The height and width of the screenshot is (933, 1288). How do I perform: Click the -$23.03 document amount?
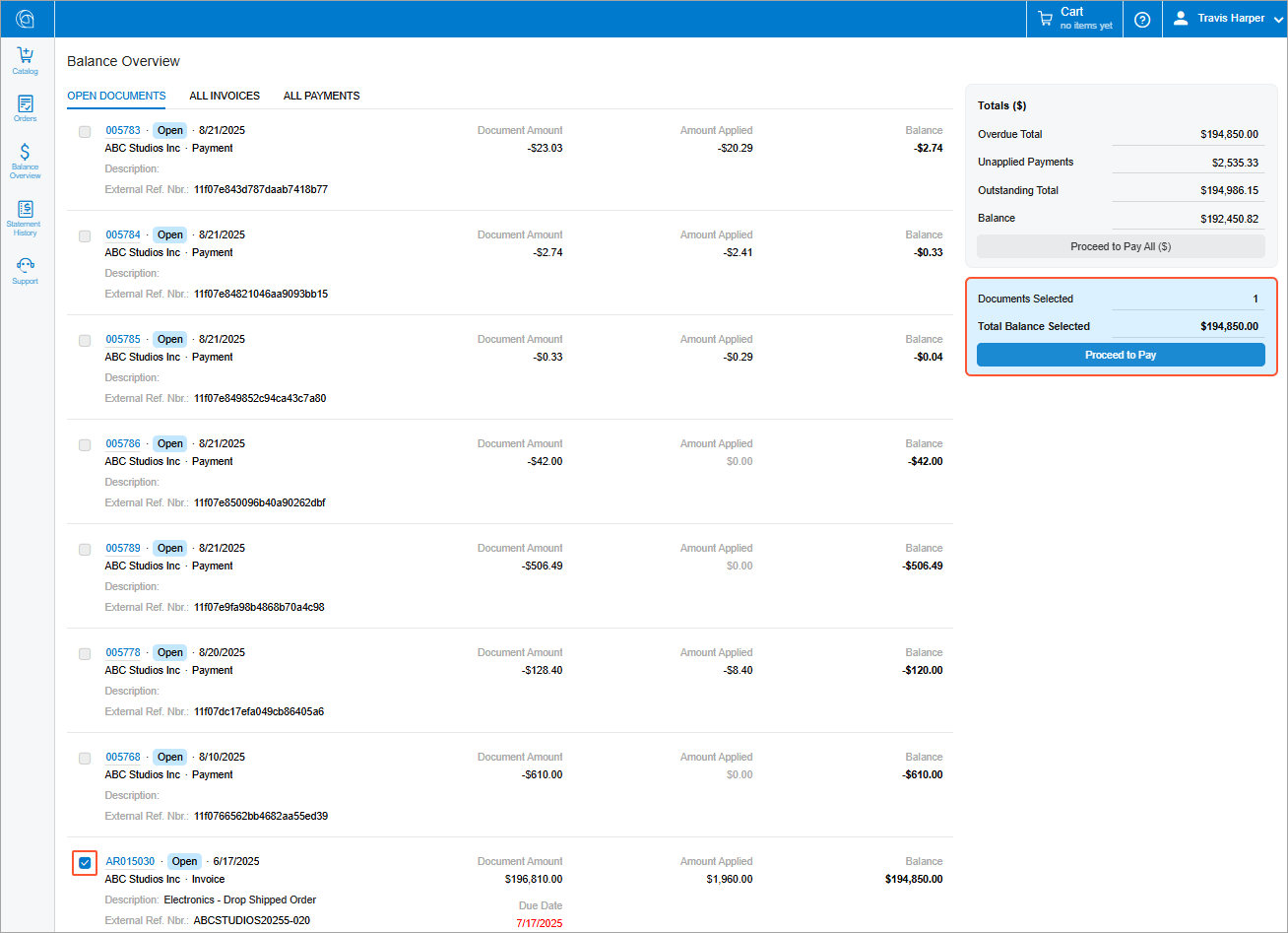tap(546, 148)
